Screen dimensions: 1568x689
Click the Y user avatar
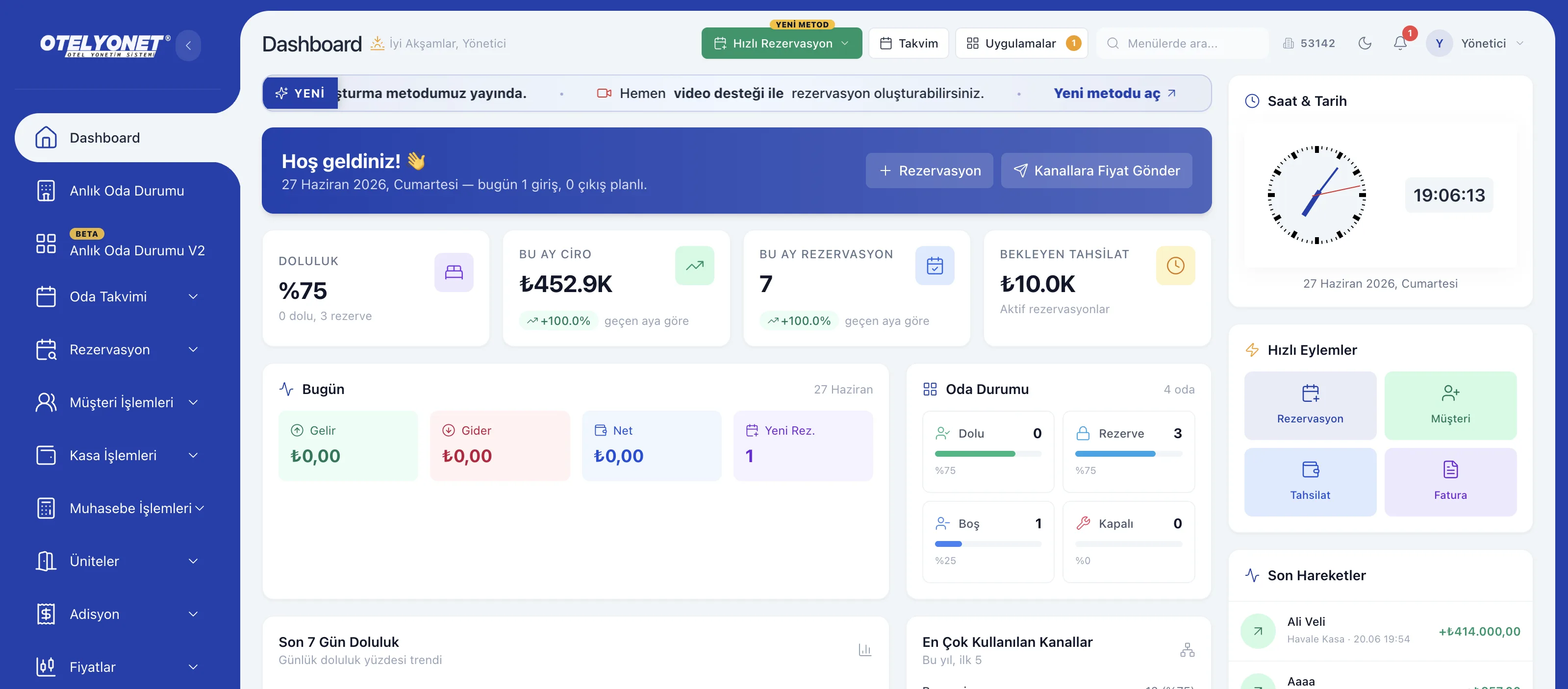1439,43
